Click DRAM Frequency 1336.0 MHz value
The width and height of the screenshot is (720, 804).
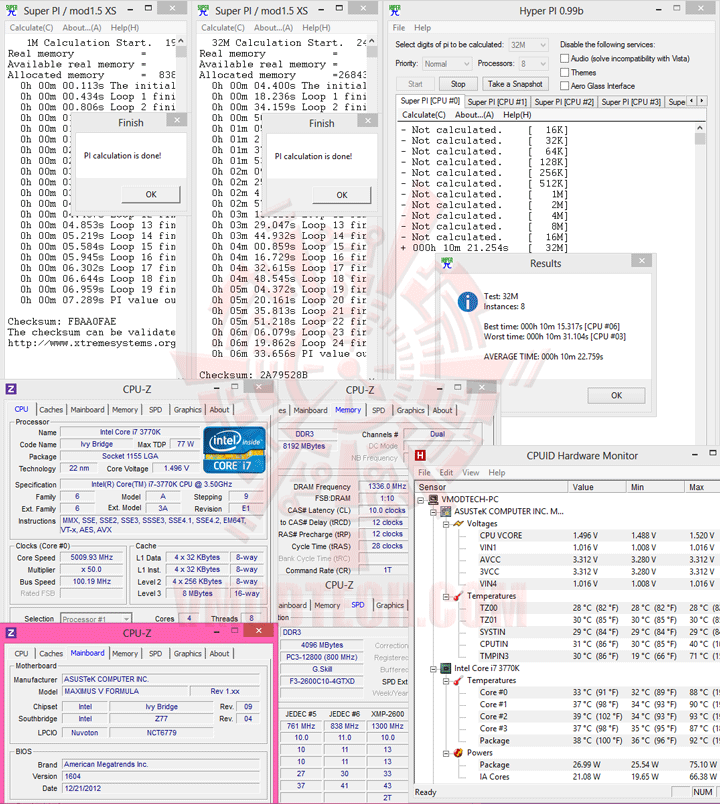(x=387, y=486)
